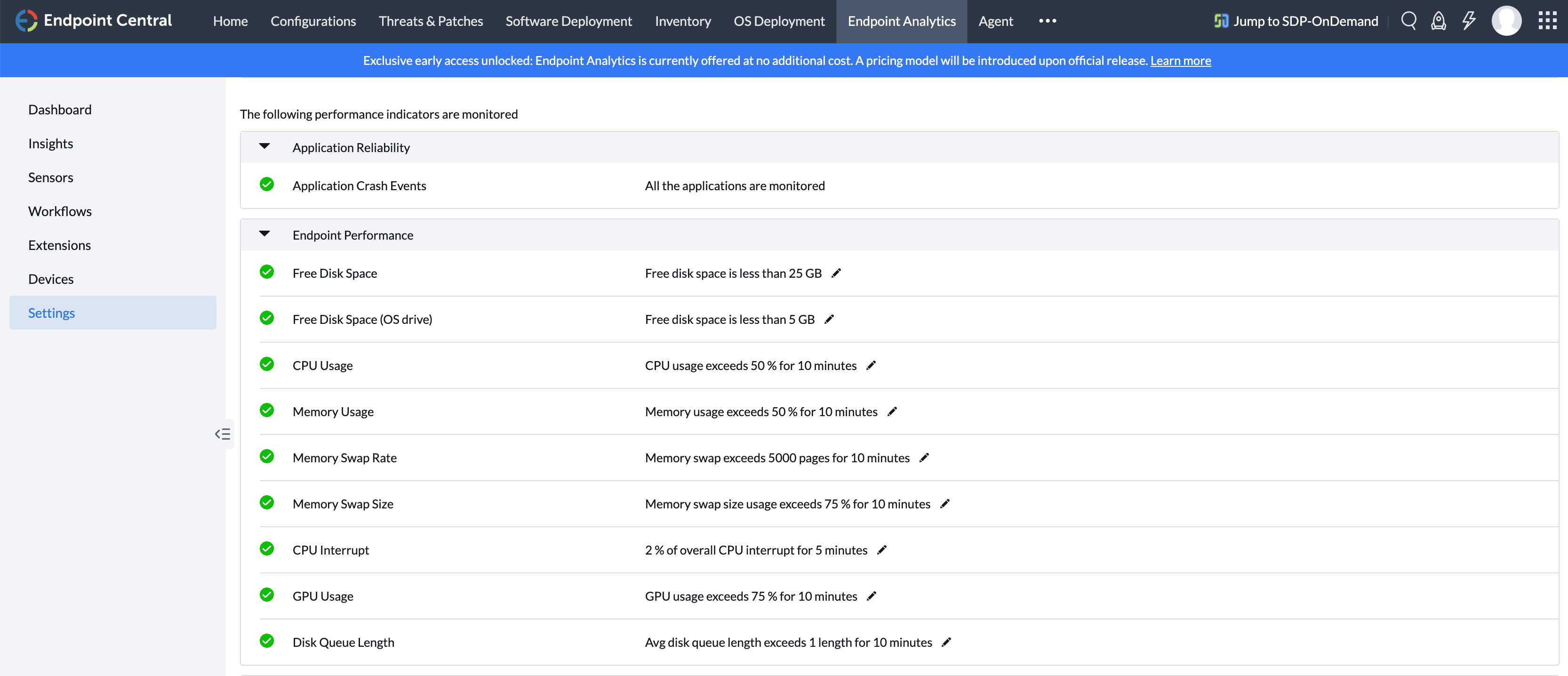The height and width of the screenshot is (676, 1568).
Task: Open Sensors in the sidebar
Action: point(50,177)
